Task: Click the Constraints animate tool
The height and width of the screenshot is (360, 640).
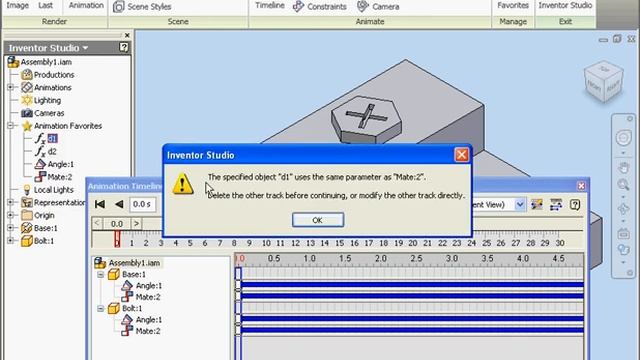Action: click(320, 7)
